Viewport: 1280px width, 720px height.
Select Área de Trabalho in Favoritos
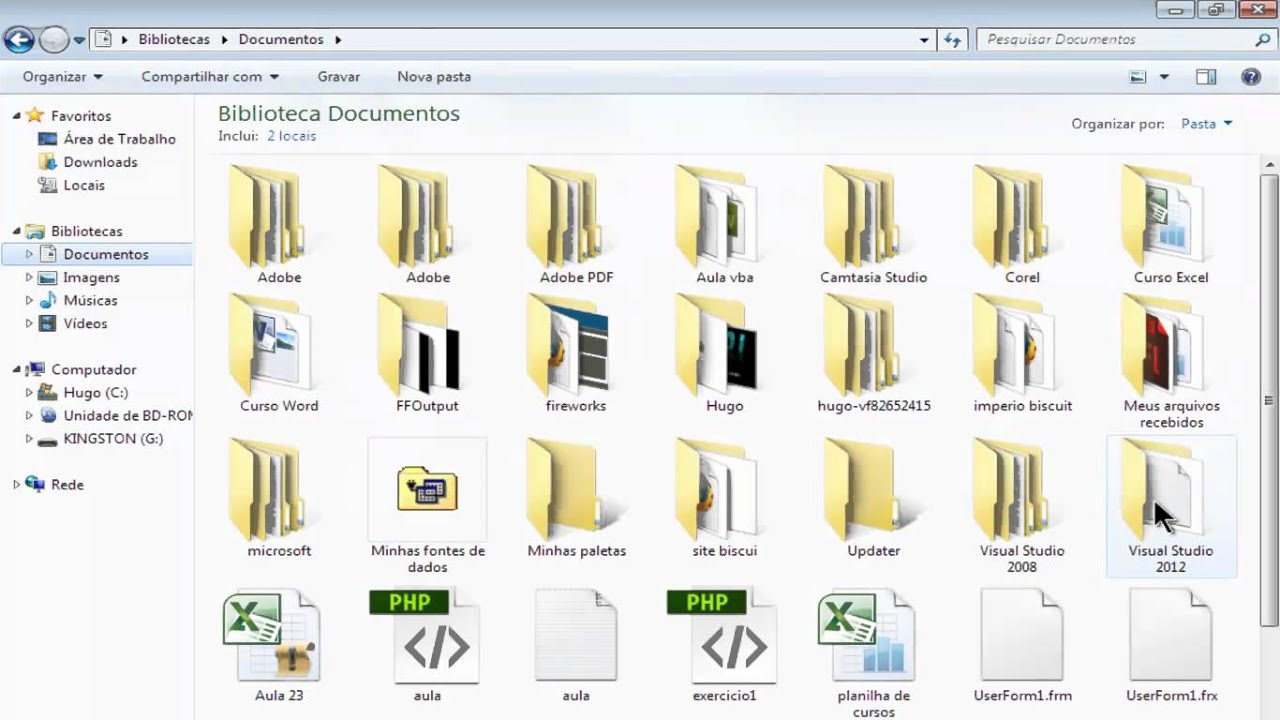119,139
